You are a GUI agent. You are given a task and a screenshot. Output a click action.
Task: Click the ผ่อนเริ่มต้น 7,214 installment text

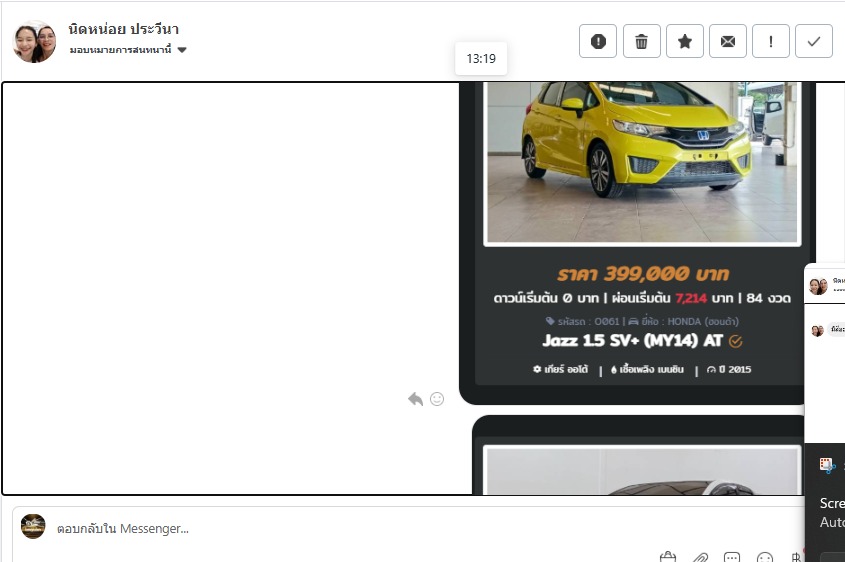tap(659, 298)
